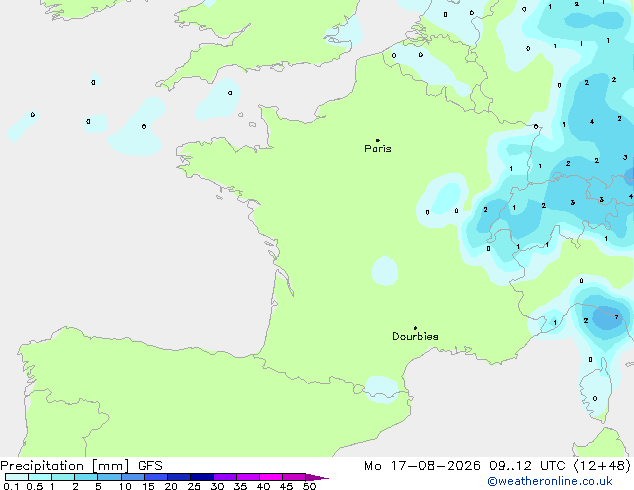
Task: Click the legend value label '0.5'
Action: [35, 486]
